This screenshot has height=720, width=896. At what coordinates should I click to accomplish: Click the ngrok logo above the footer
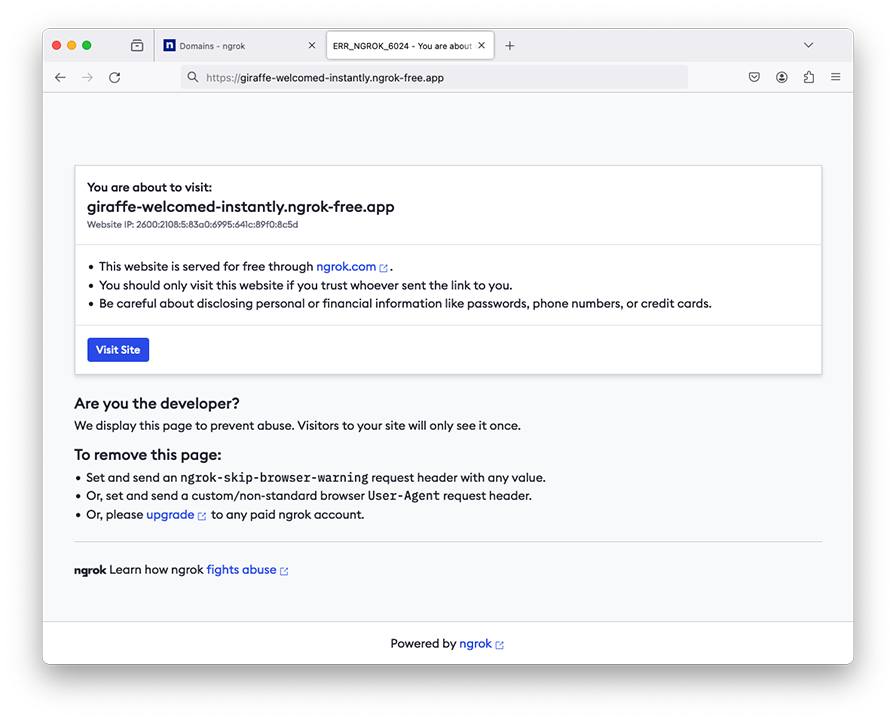(x=90, y=570)
